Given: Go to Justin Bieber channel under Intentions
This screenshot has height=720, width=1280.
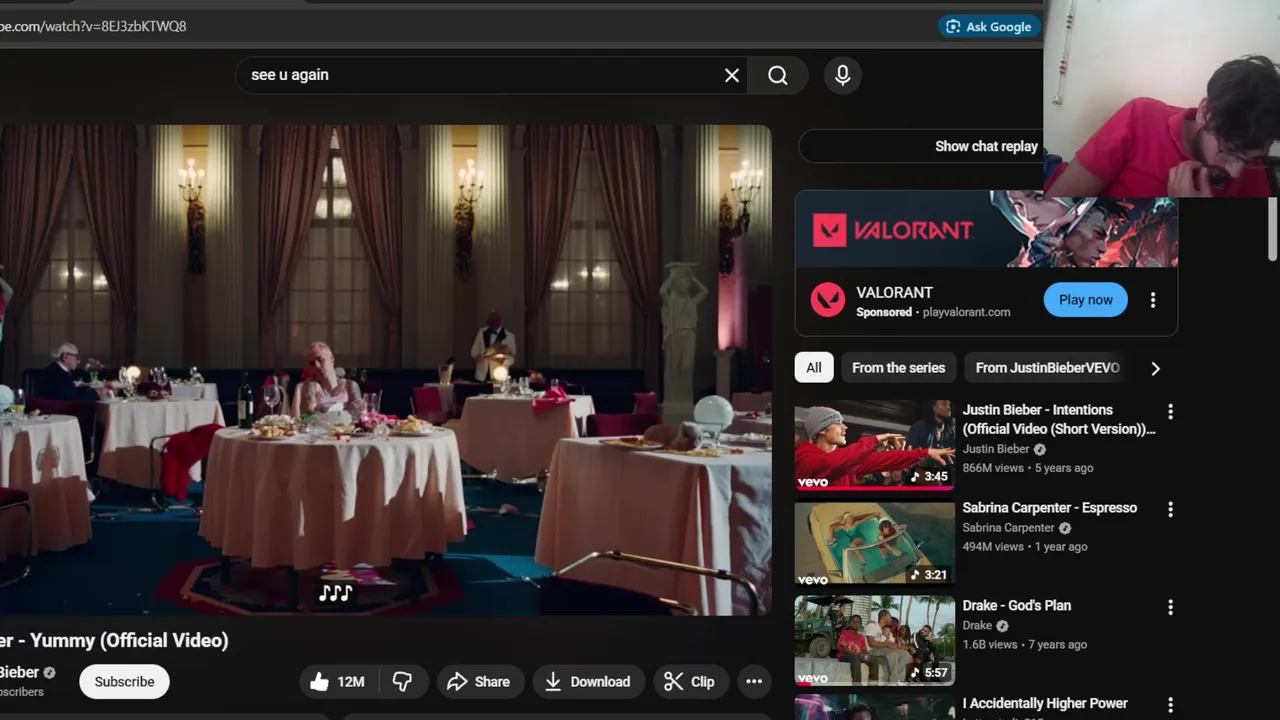Looking at the screenshot, I should (x=996, y=450).
